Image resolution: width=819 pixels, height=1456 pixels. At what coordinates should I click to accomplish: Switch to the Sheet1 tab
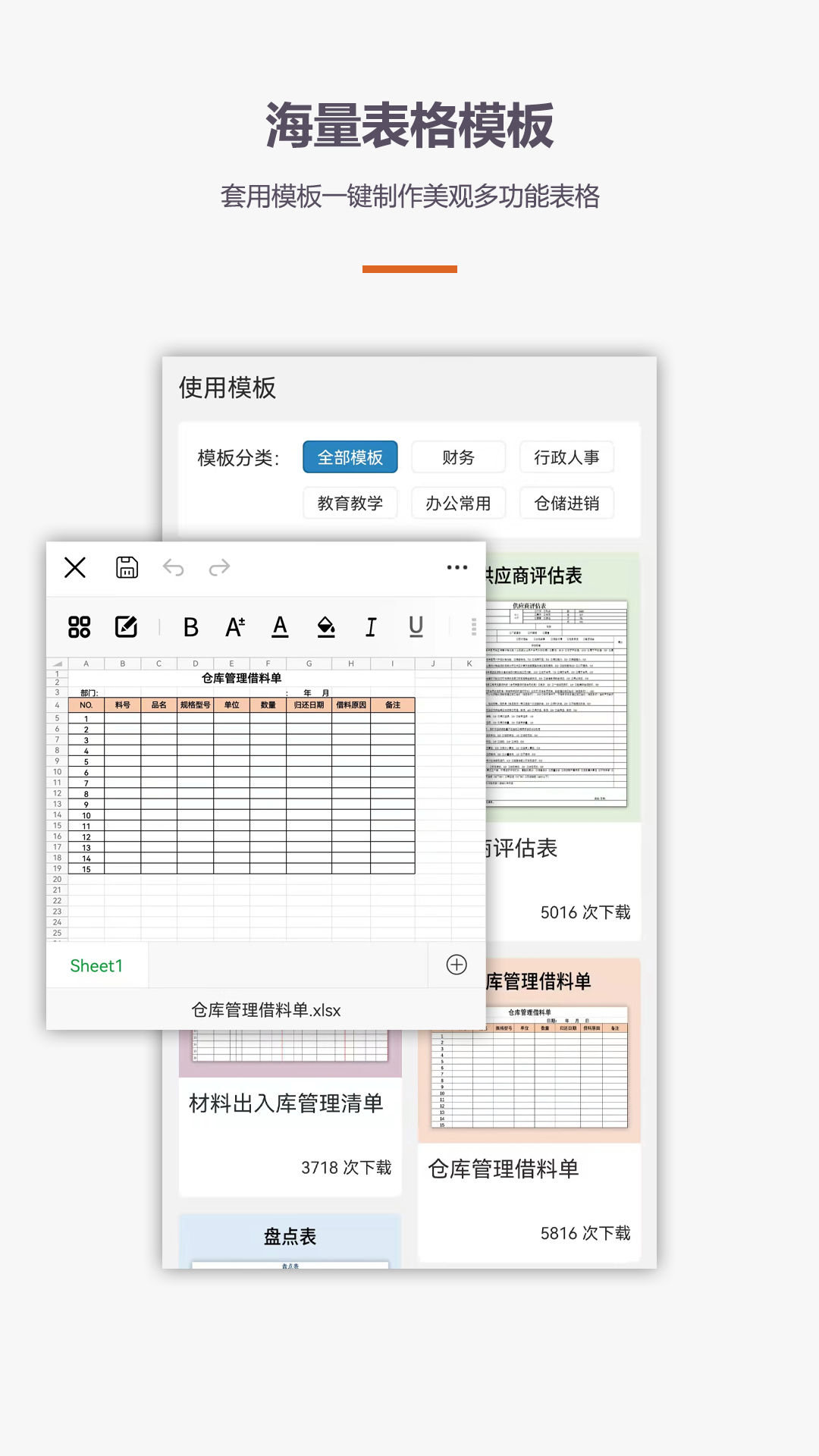[96, 965]
